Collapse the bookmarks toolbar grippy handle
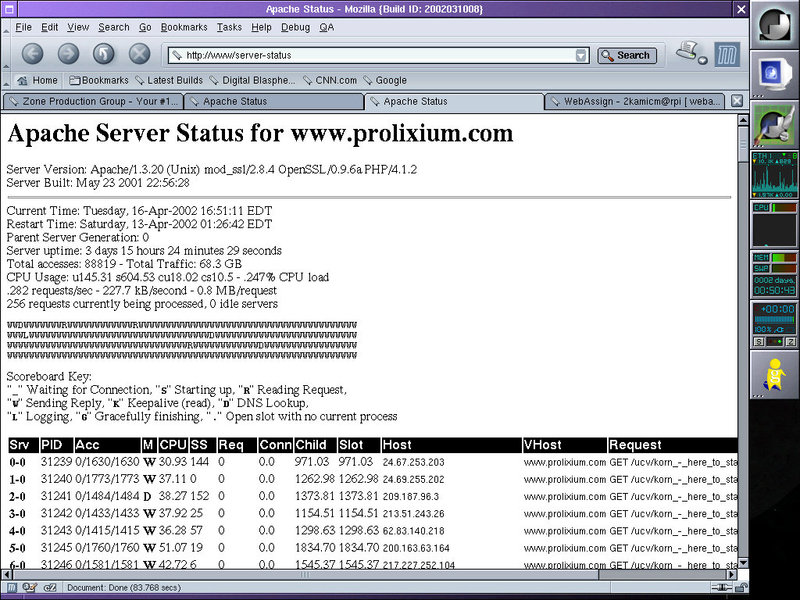The width and height of the screenshot is (800, 600). pos(6,80)
